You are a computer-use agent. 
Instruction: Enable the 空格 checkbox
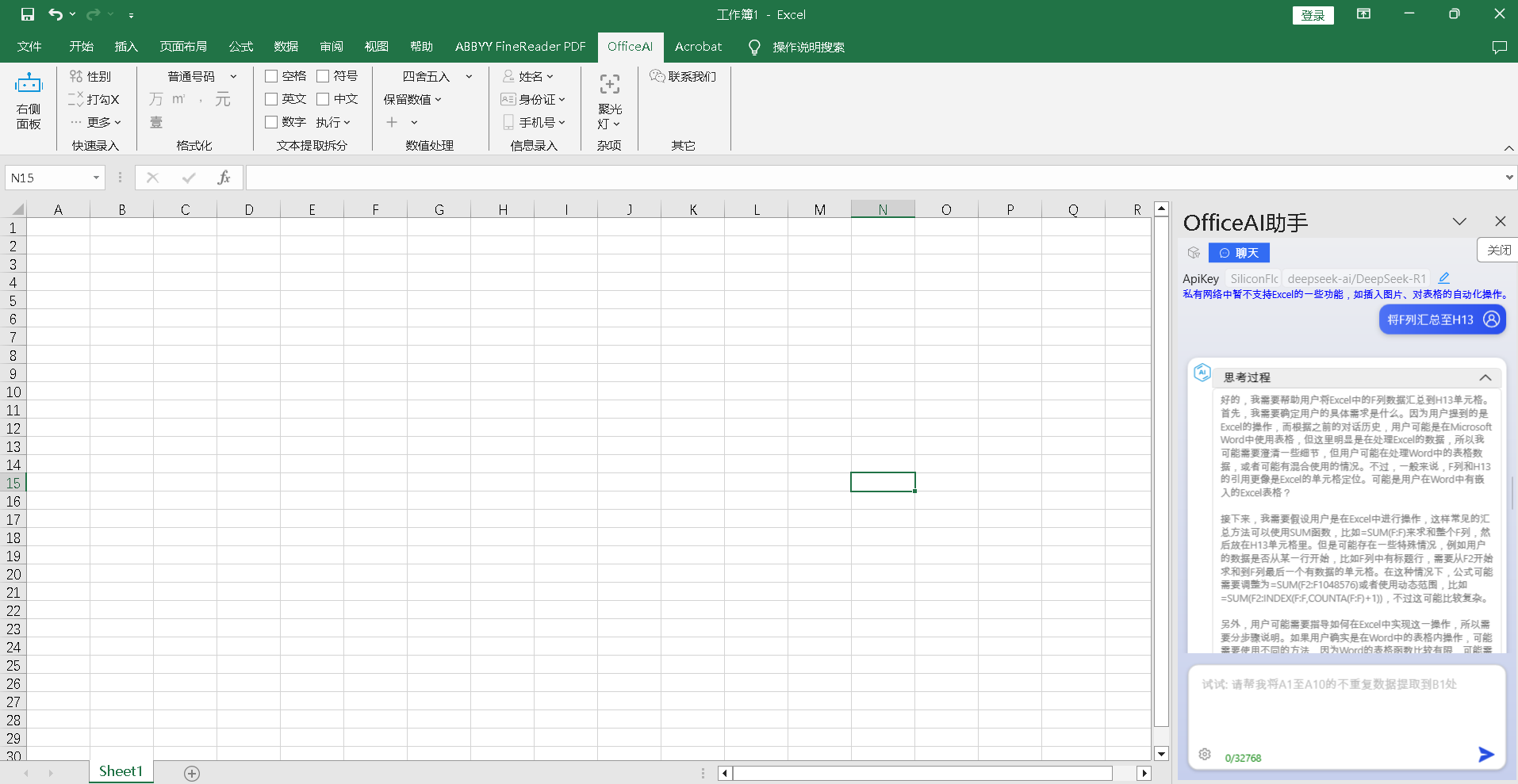coord(271,76)
